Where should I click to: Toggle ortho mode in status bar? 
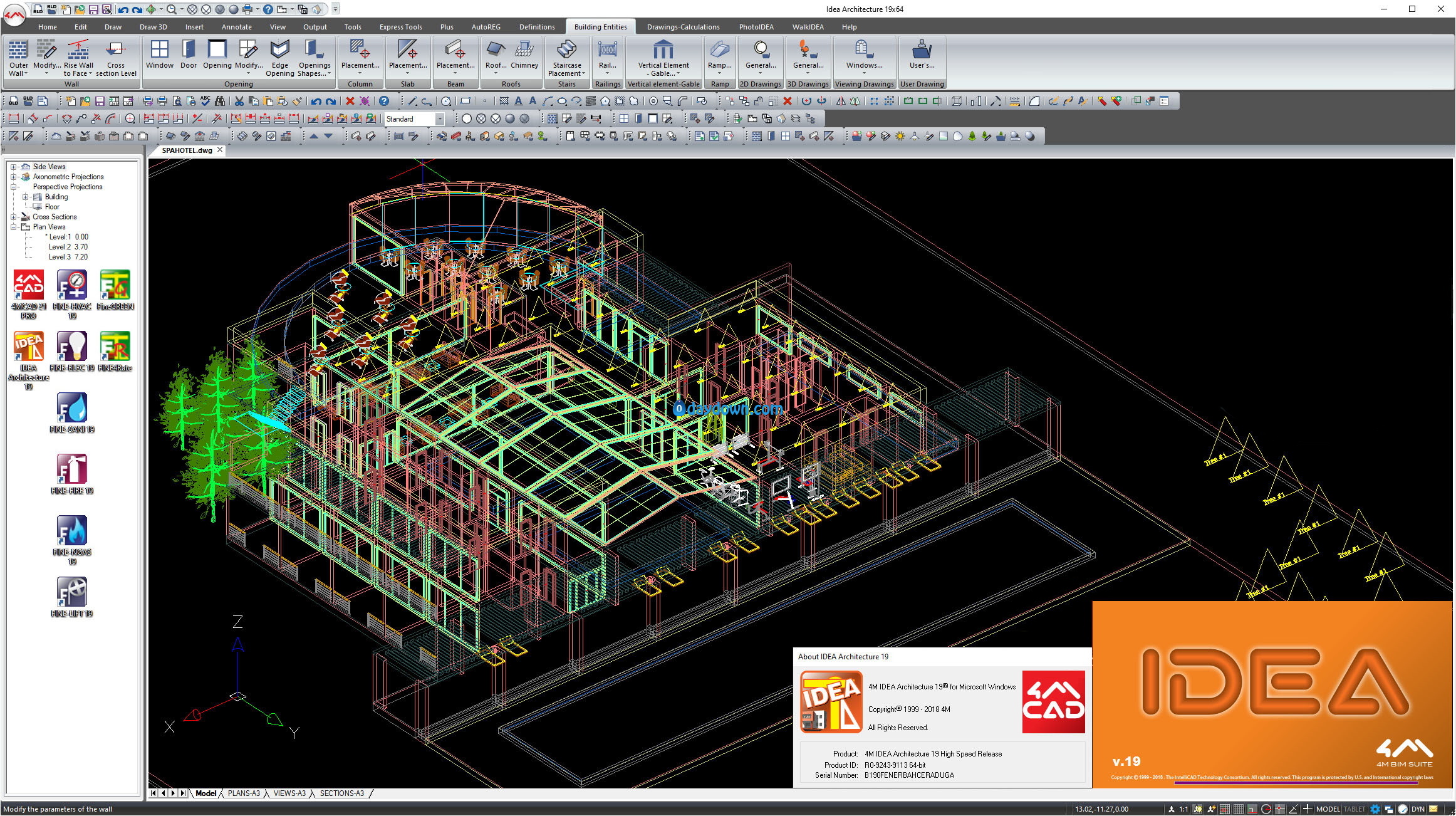click(1252, 809)
